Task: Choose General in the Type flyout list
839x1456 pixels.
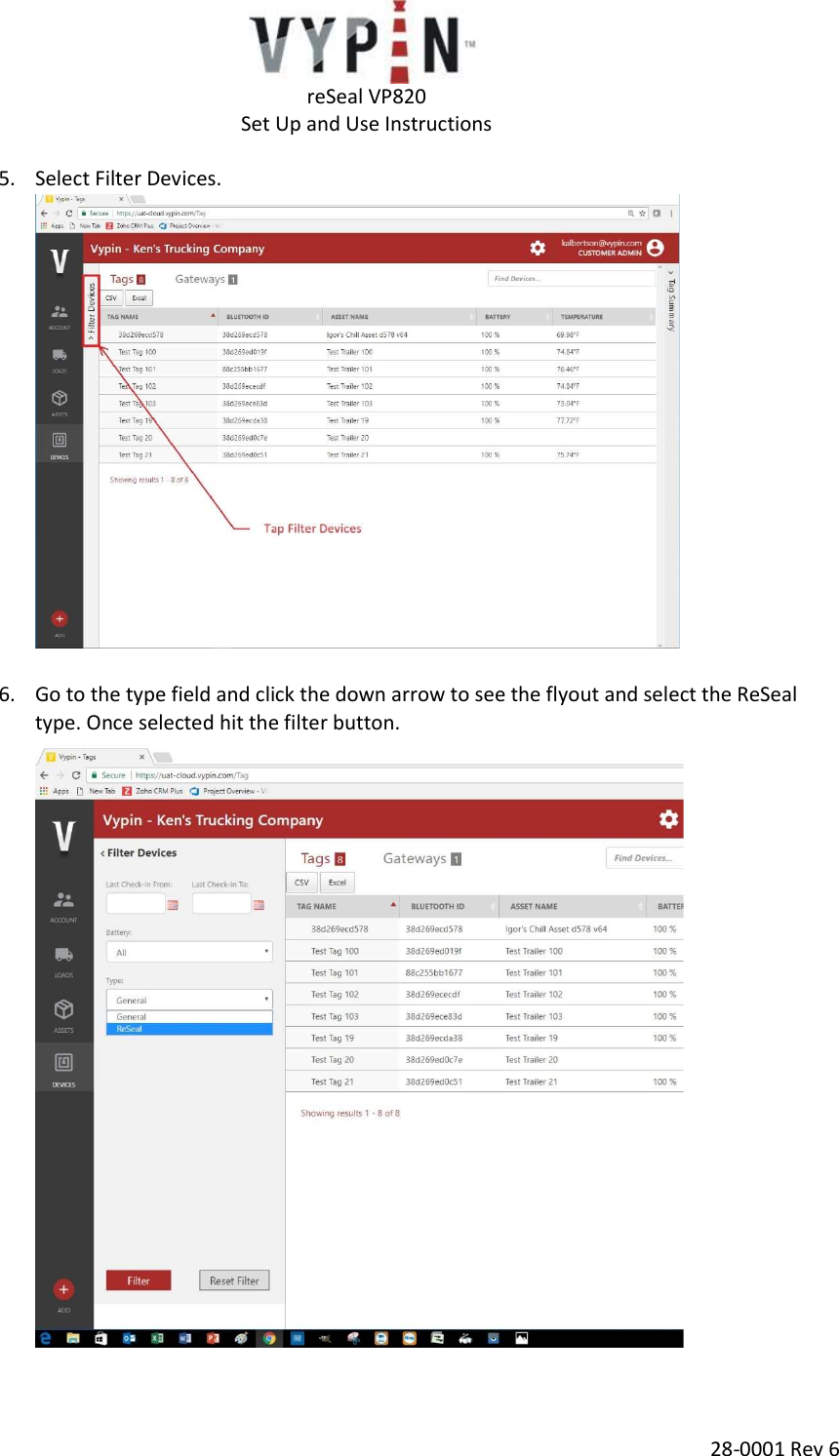Action: [x=189, y=1017]
